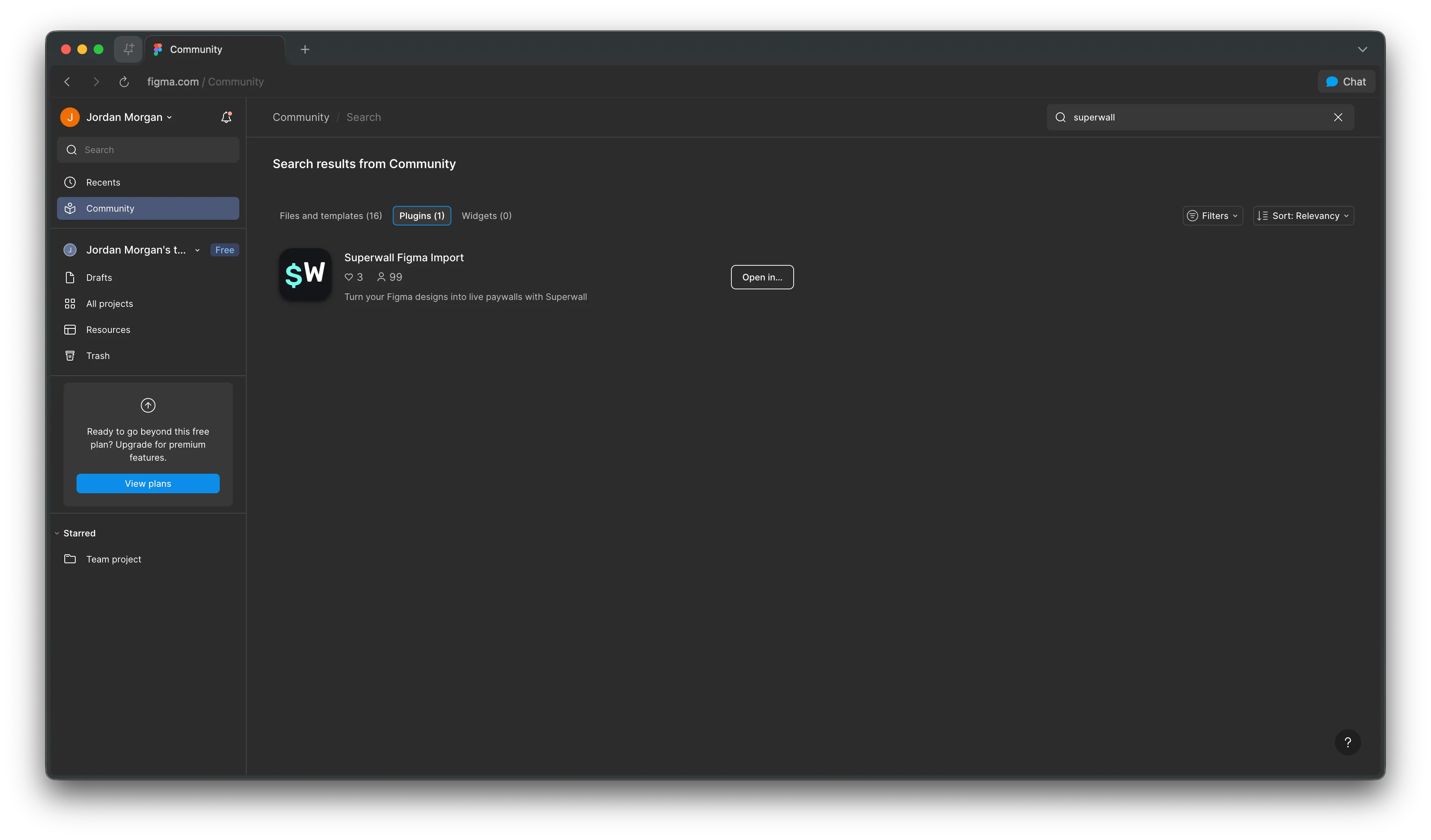This screenshot has width=1431, height=840.
Task: Switch to Widgets (0) tab
Action: pos(486,216)
